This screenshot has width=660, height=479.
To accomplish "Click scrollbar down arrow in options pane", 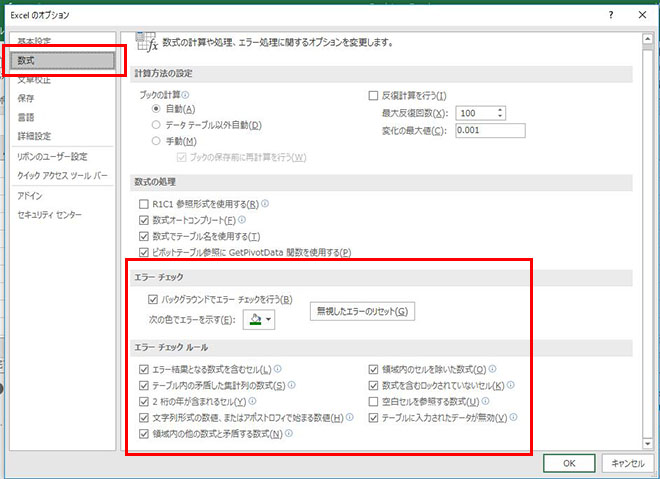I will 647,444.
